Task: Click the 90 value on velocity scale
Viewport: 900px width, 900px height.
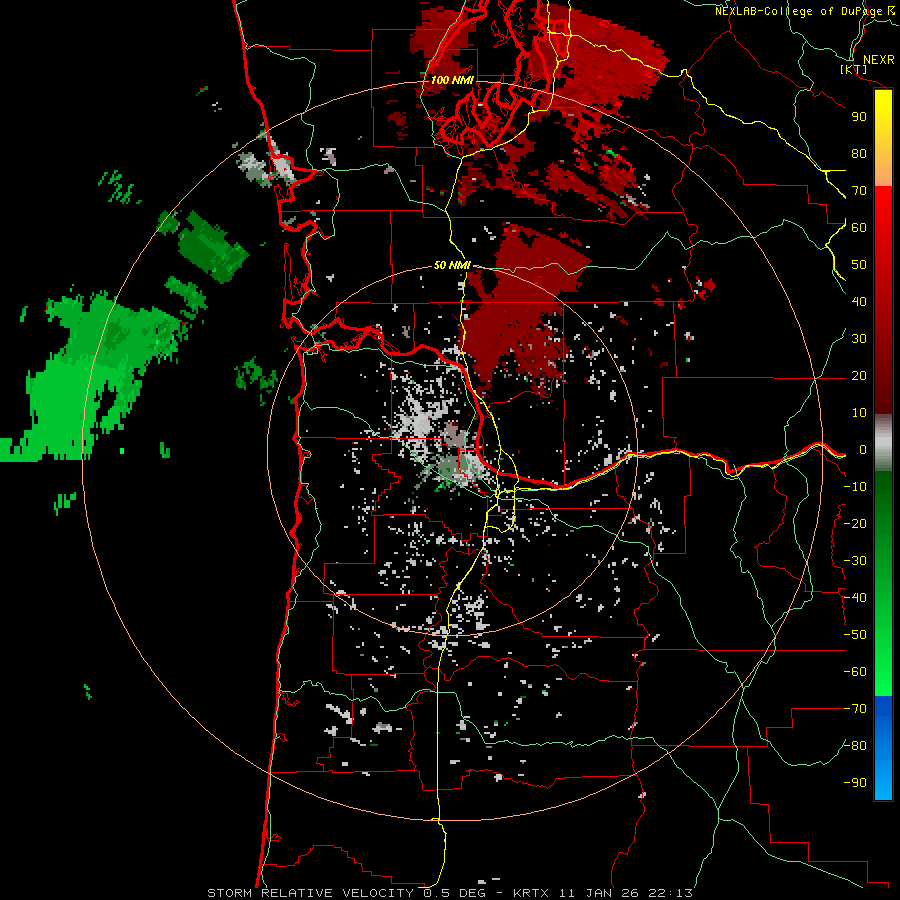Action: click(x=859, y=117)
